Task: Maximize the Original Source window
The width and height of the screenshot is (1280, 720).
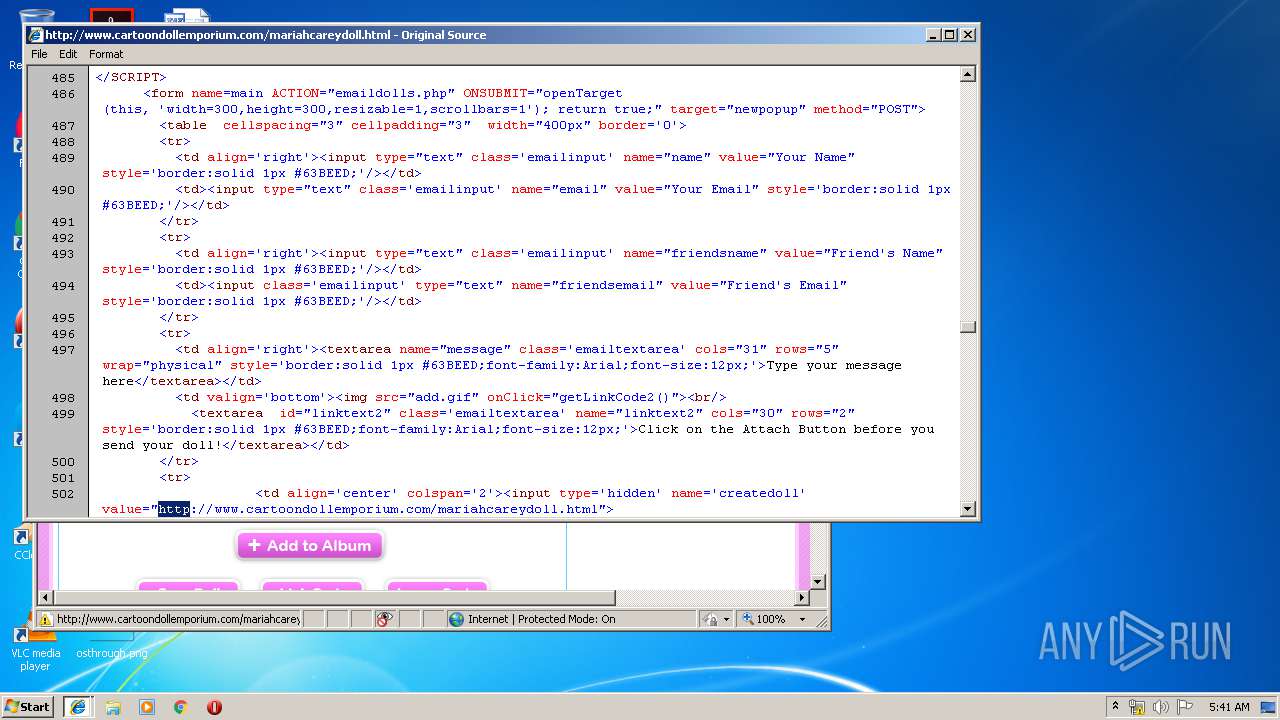Action: tap(950, 35)
